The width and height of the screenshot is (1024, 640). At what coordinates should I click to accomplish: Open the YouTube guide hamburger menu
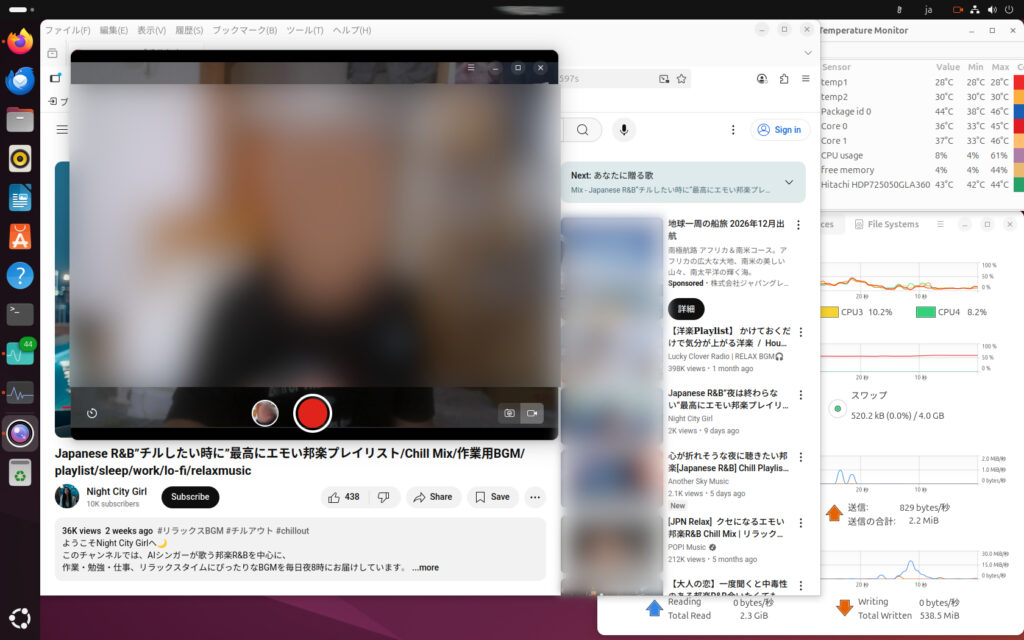62,130
